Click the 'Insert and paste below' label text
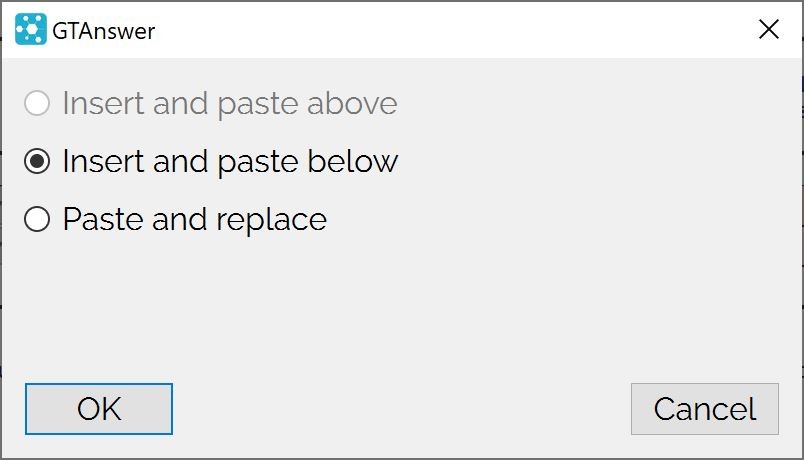 (230, 162)
